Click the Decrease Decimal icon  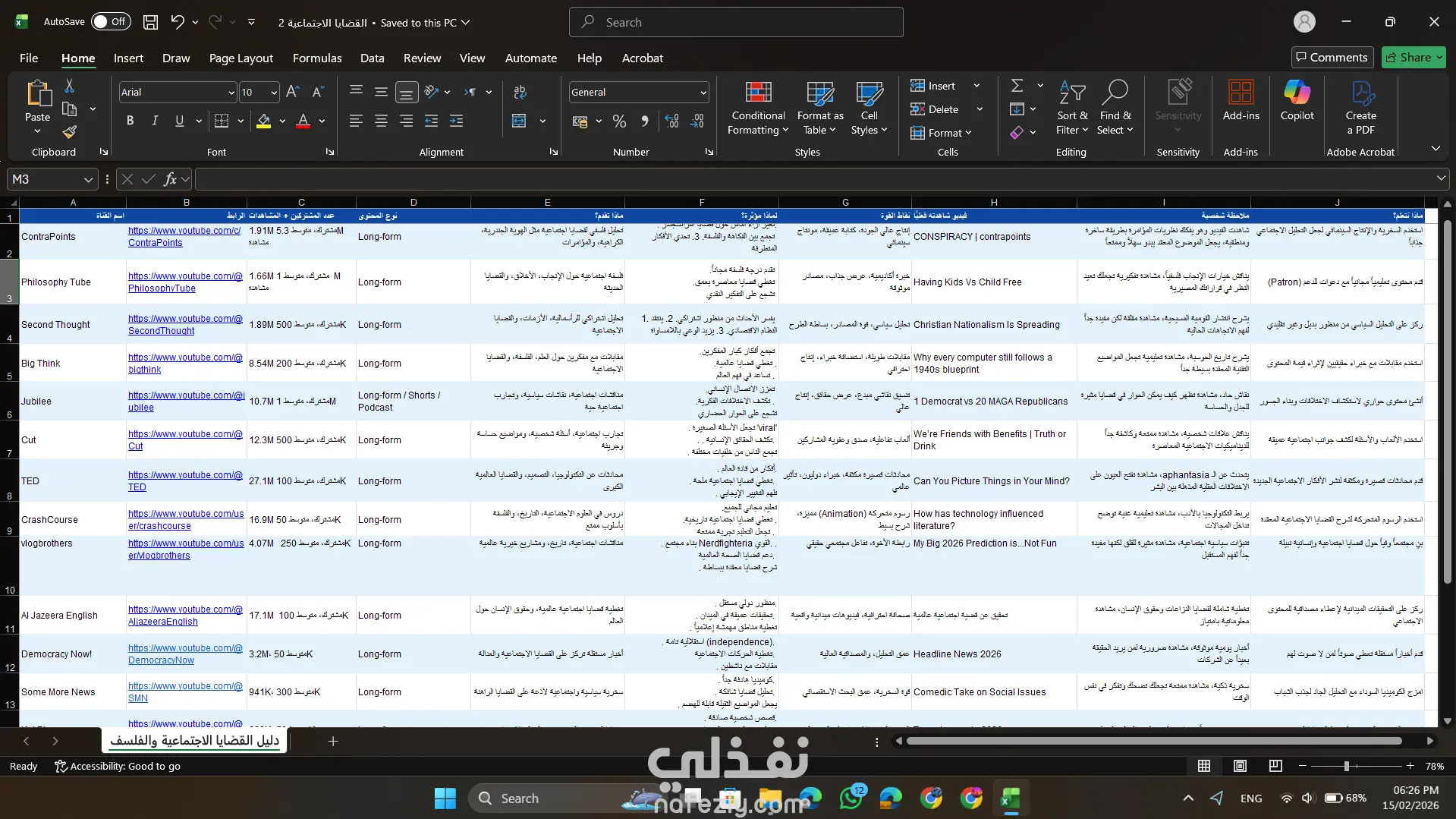pyautogui.click(x=697, y=121)
